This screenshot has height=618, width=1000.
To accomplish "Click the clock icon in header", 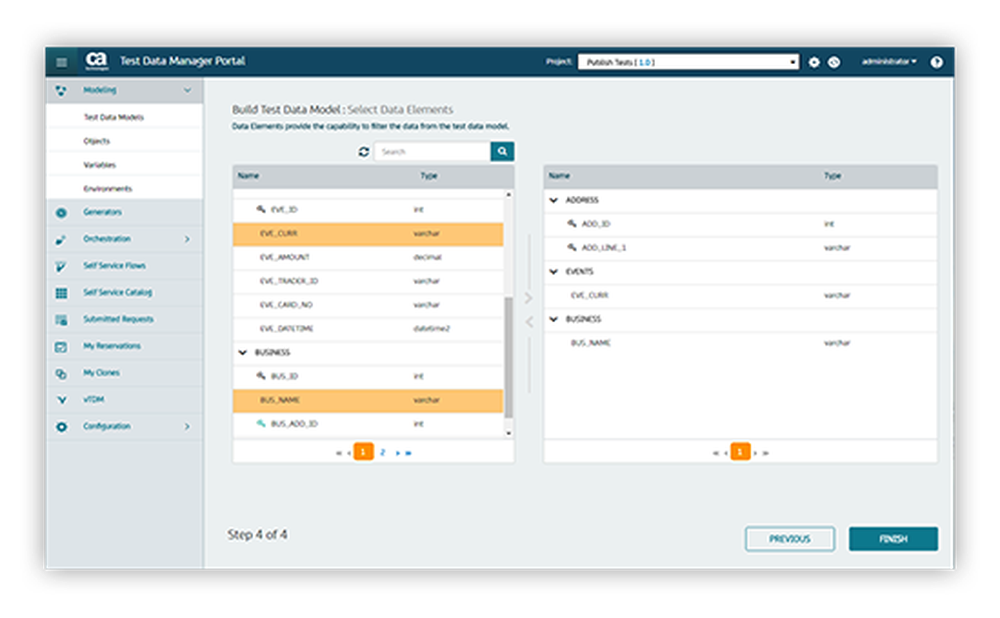I will pos(834,63).
